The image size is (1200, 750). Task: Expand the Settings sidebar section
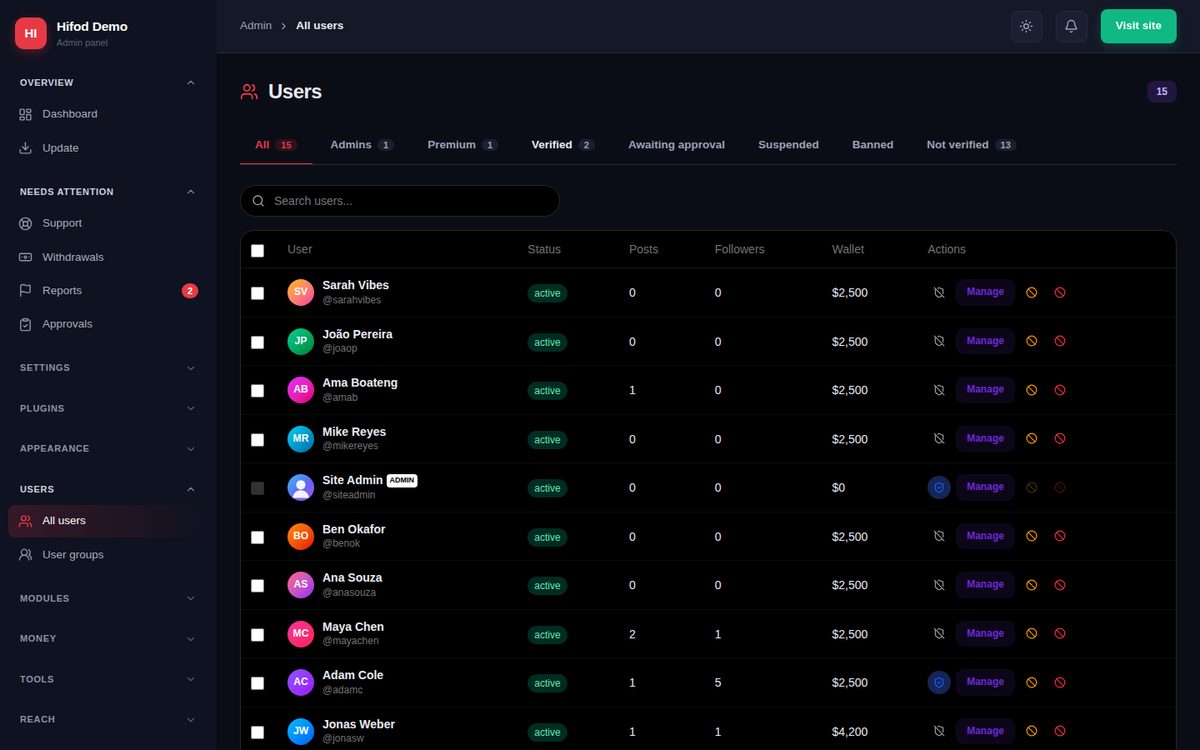pyautogui.click(x=108, y=368)
